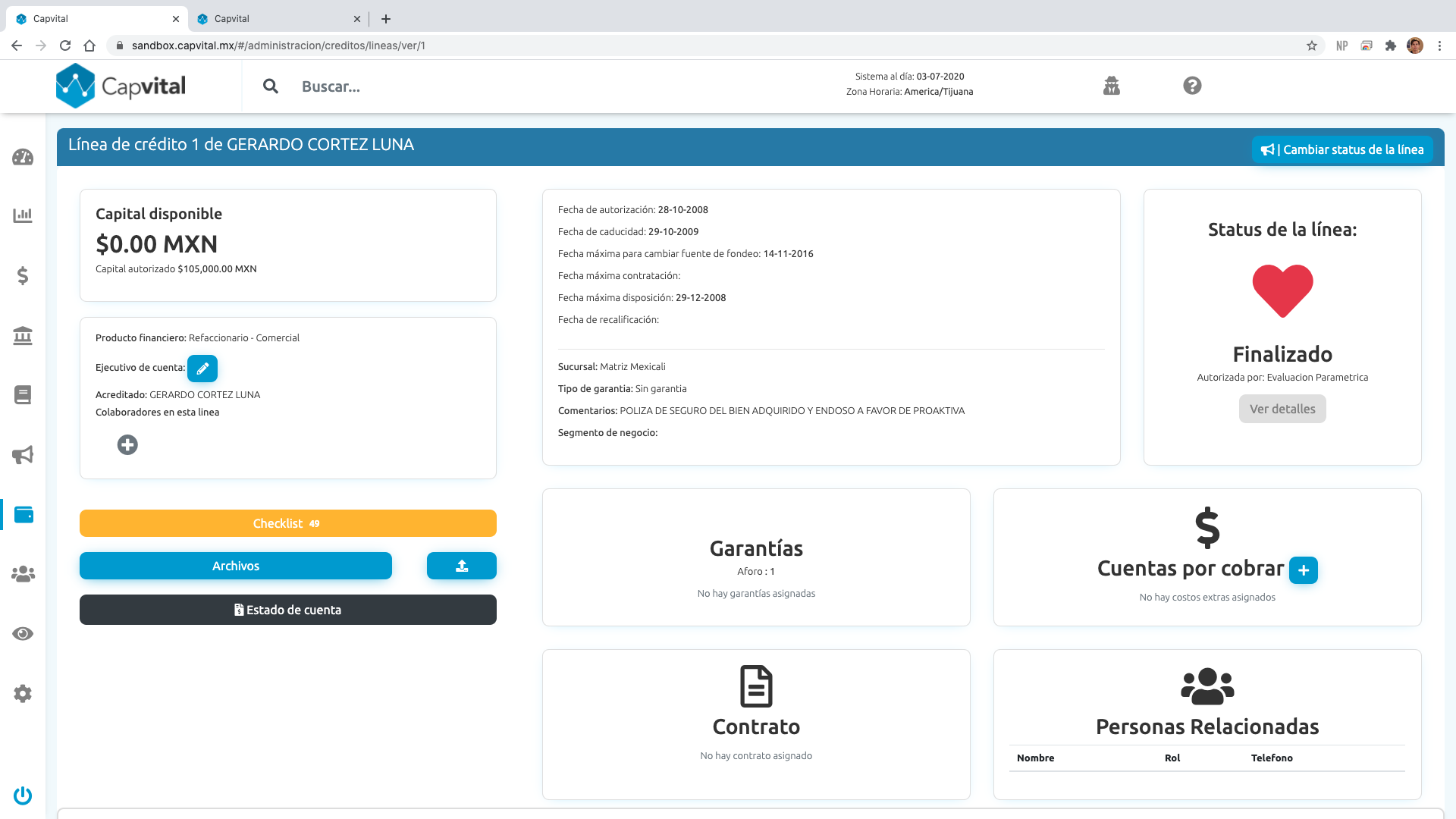This screenshot has width=1456, height=819.
Task: Open Estado de cuenta
Action: [287, 610]
